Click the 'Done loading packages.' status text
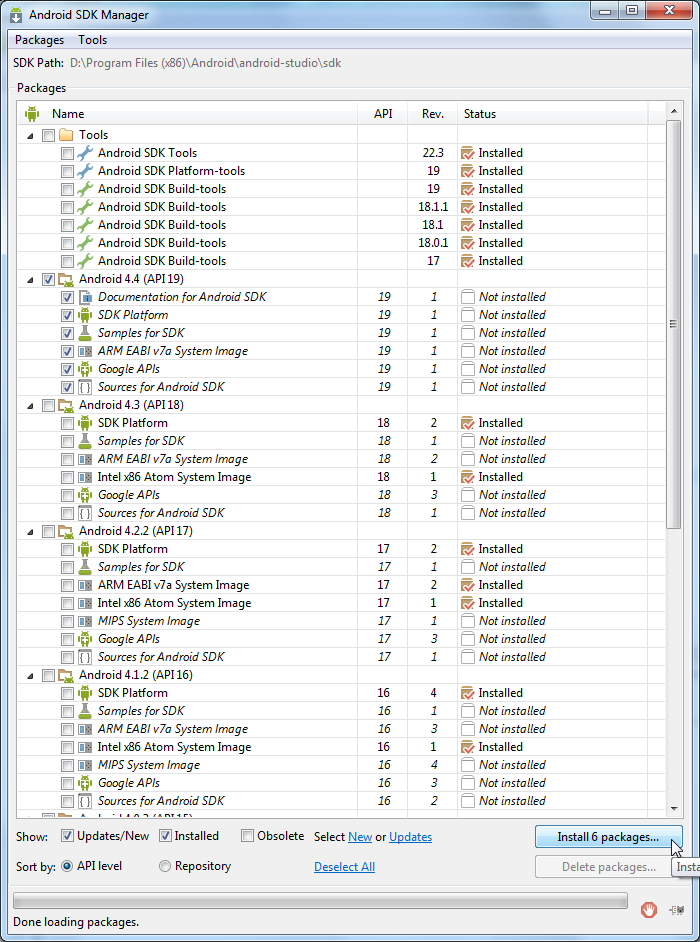Screen dimensions: 700x942 [76, 922]
